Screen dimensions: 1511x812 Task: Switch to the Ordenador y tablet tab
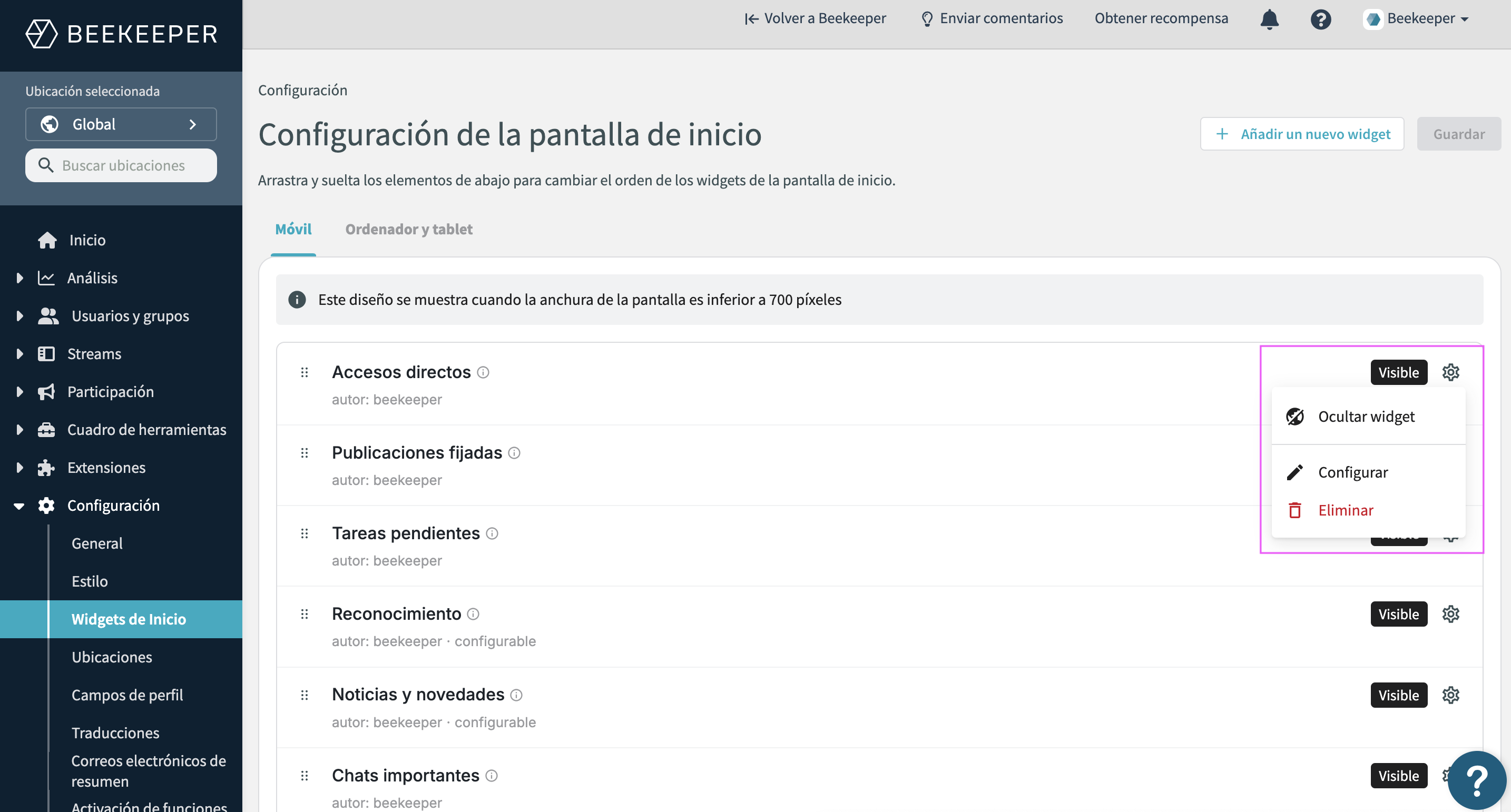[409, 229]
